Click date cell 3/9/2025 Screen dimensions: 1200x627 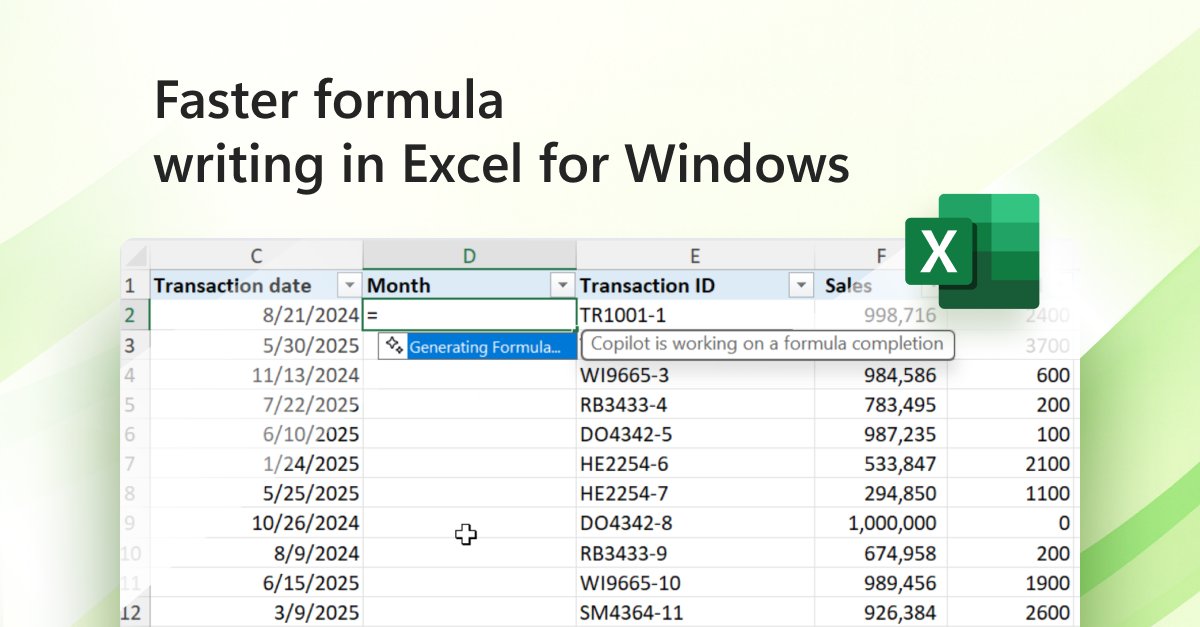(256, 613)
